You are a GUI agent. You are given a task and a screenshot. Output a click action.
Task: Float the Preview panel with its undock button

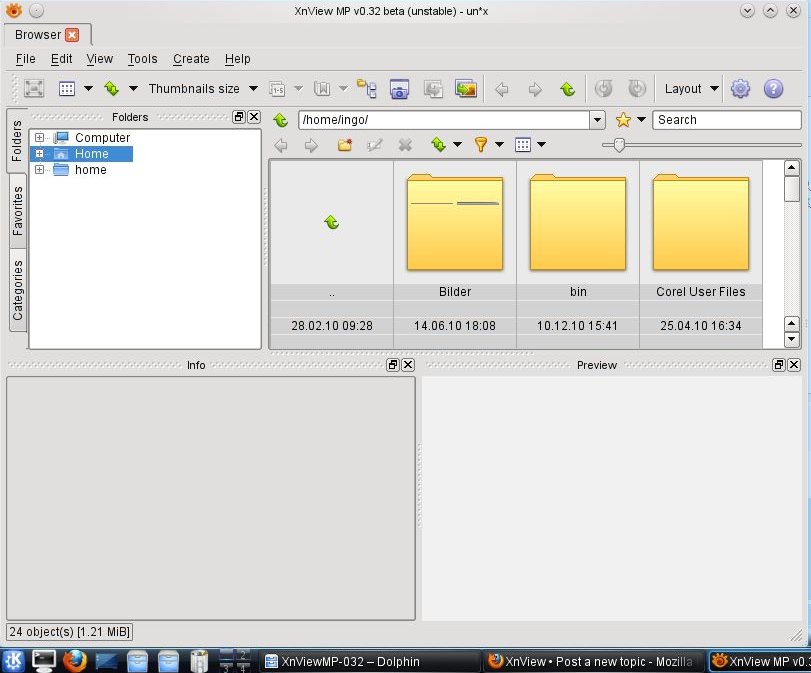click(x=778, y=365)
